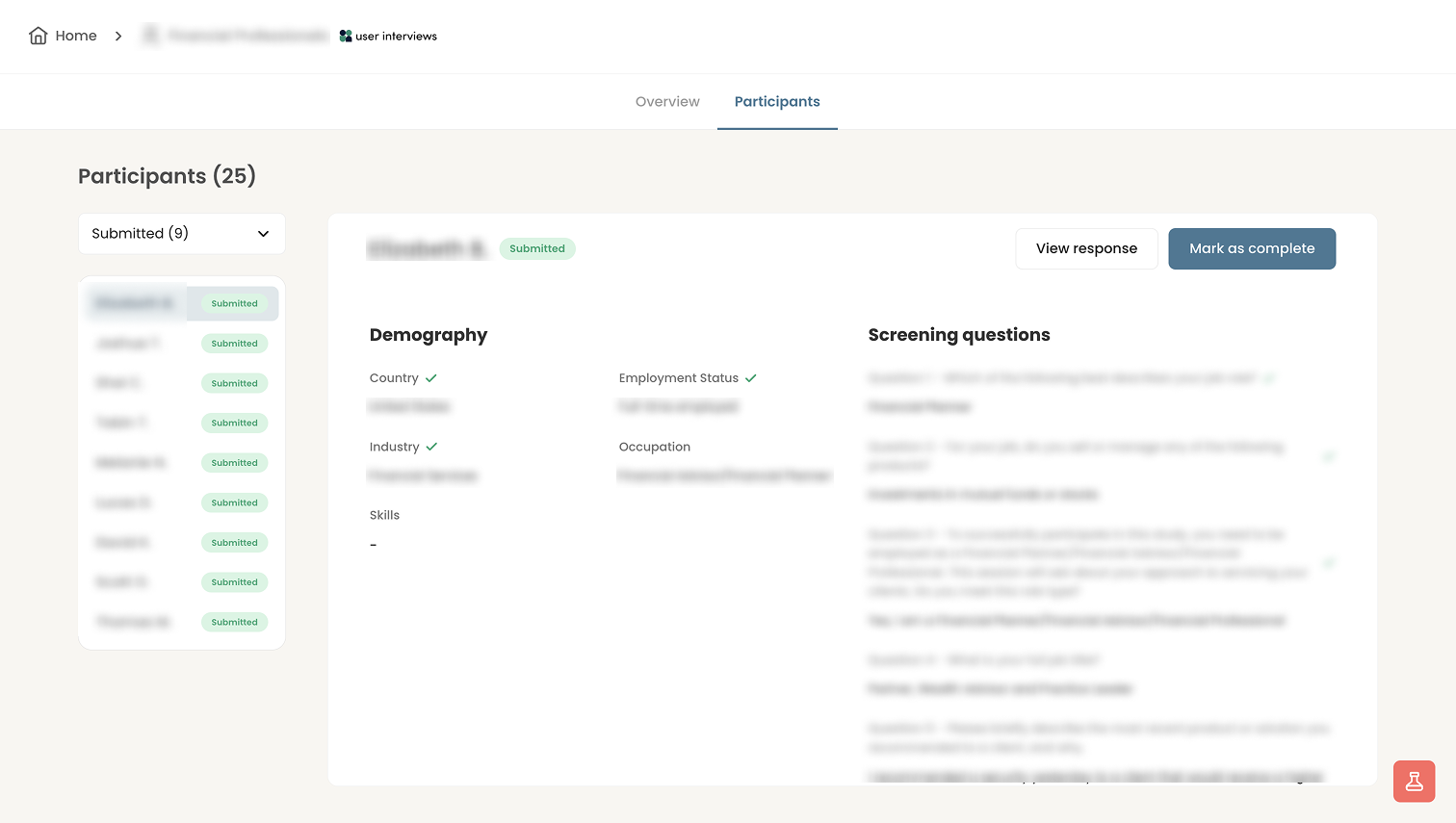The height and width of the screenshot is (823, 1456).
Task: Click the Industry verified checkmark
Action: click(x=431, y=447)
